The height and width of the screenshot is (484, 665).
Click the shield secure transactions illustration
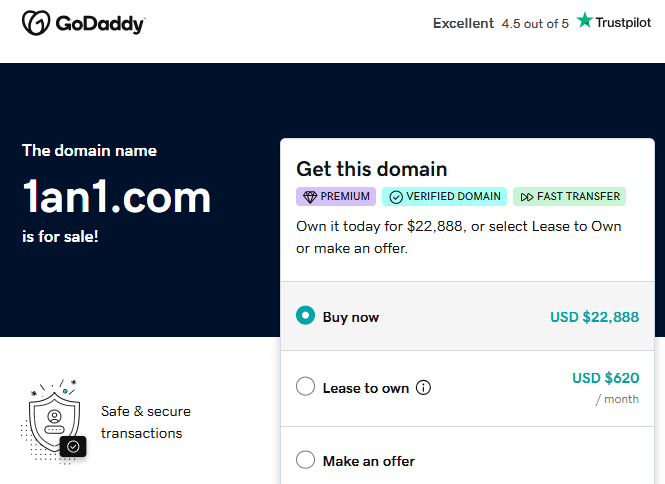[x=54, y=421]
